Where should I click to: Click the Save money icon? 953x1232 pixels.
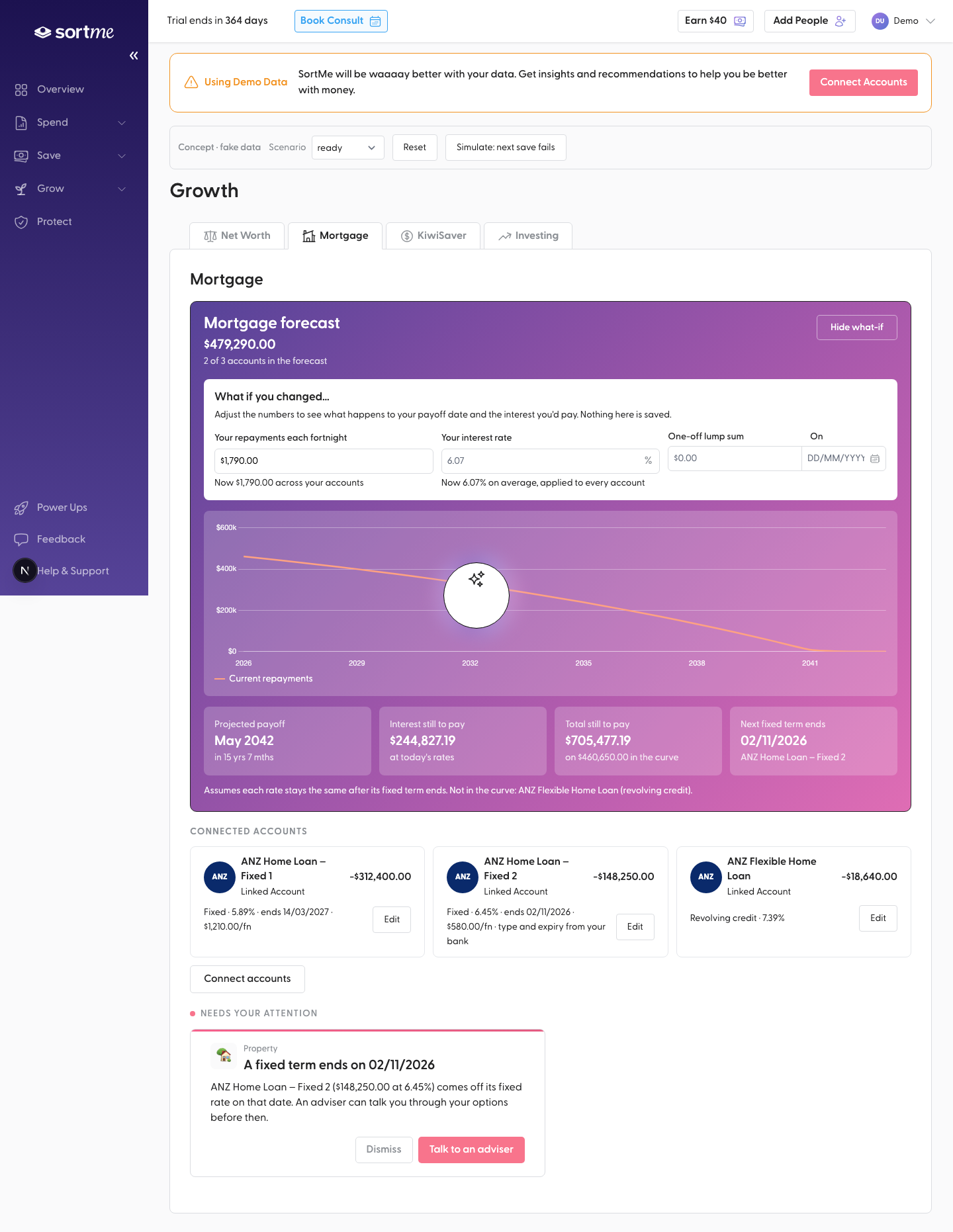[21, 155]
